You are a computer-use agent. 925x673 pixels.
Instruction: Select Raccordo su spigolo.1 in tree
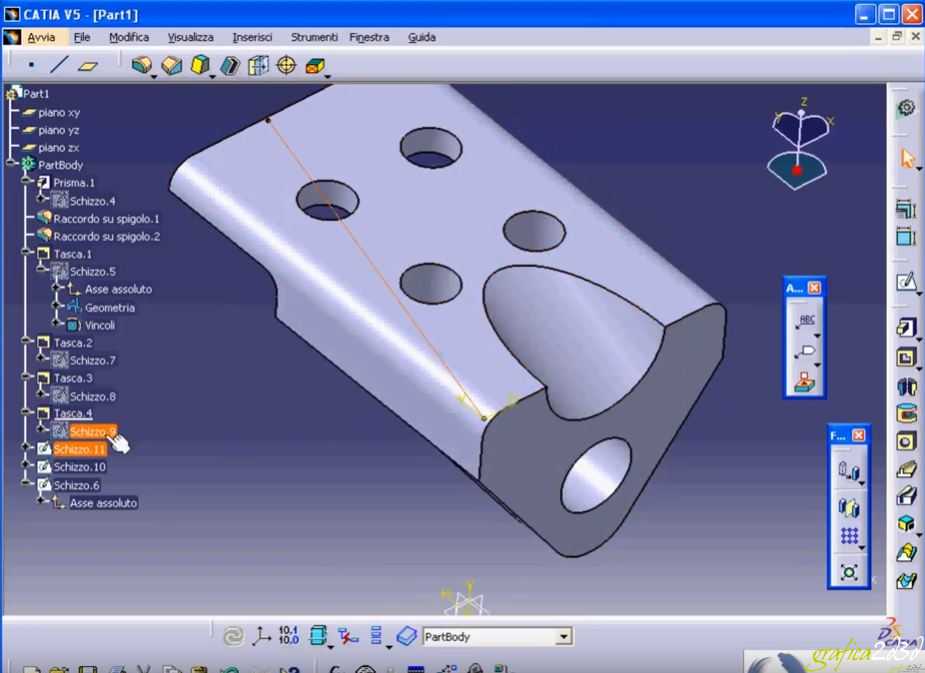(x=106, y=218)
